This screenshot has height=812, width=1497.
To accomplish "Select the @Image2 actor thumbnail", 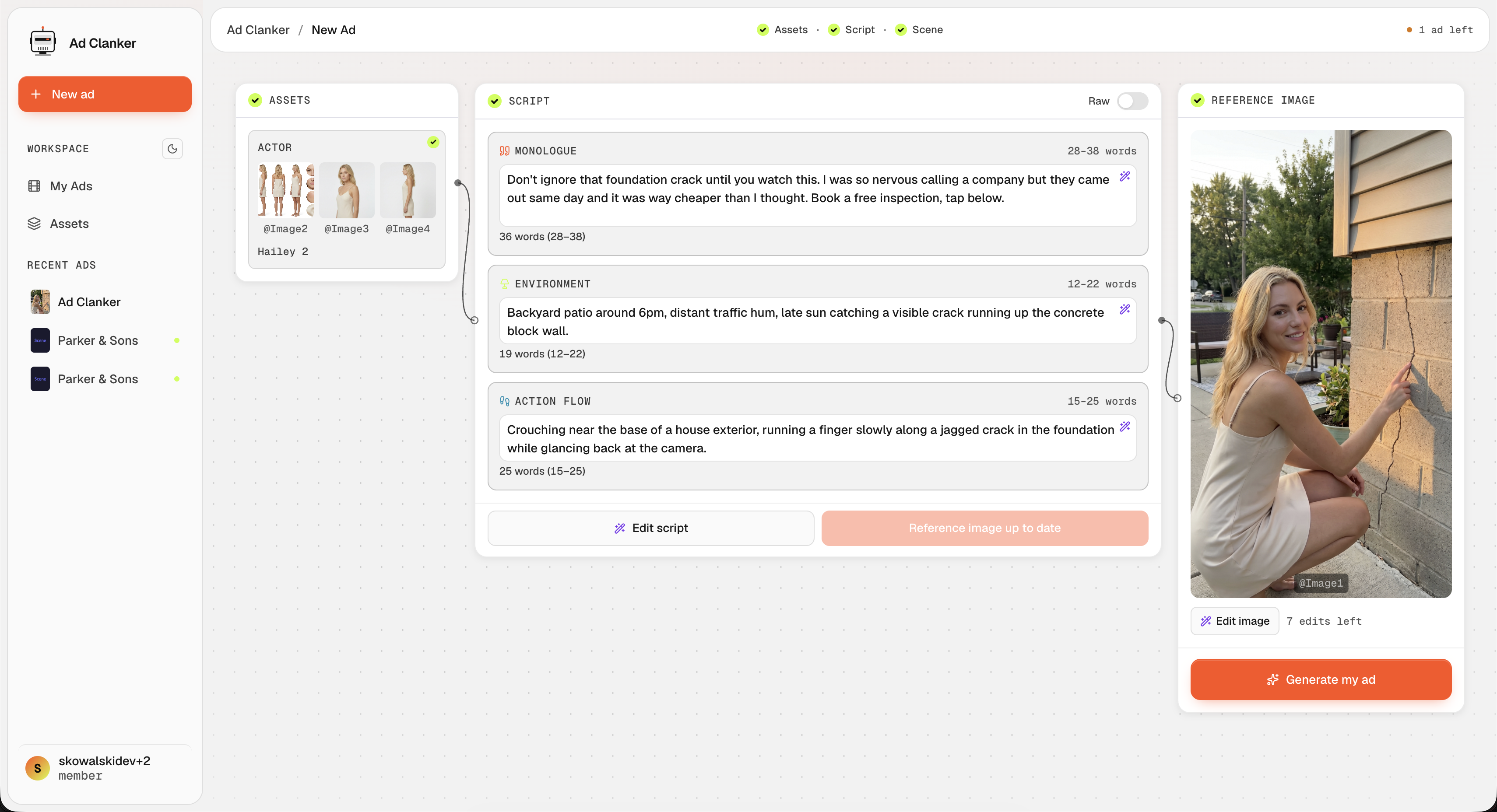I will click(x=285, y=190).
